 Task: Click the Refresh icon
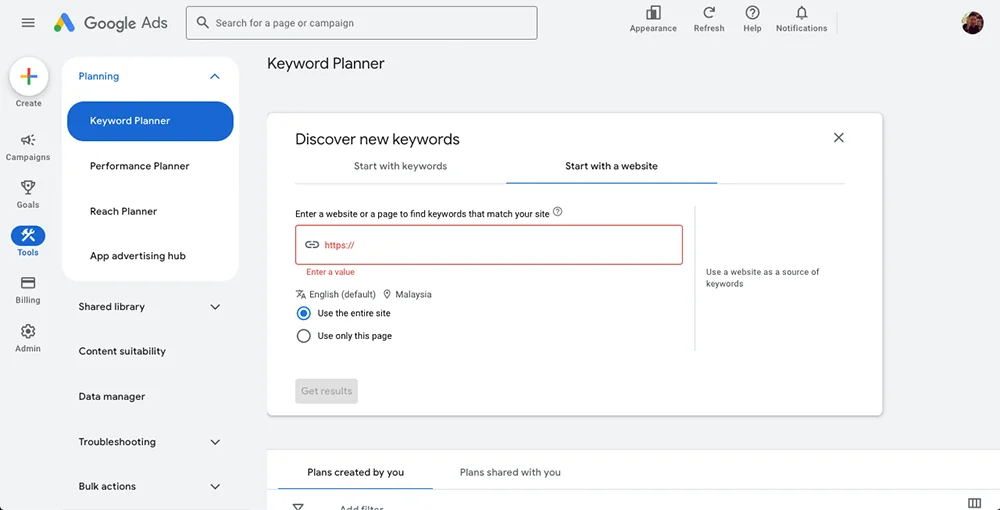point(709,13)
